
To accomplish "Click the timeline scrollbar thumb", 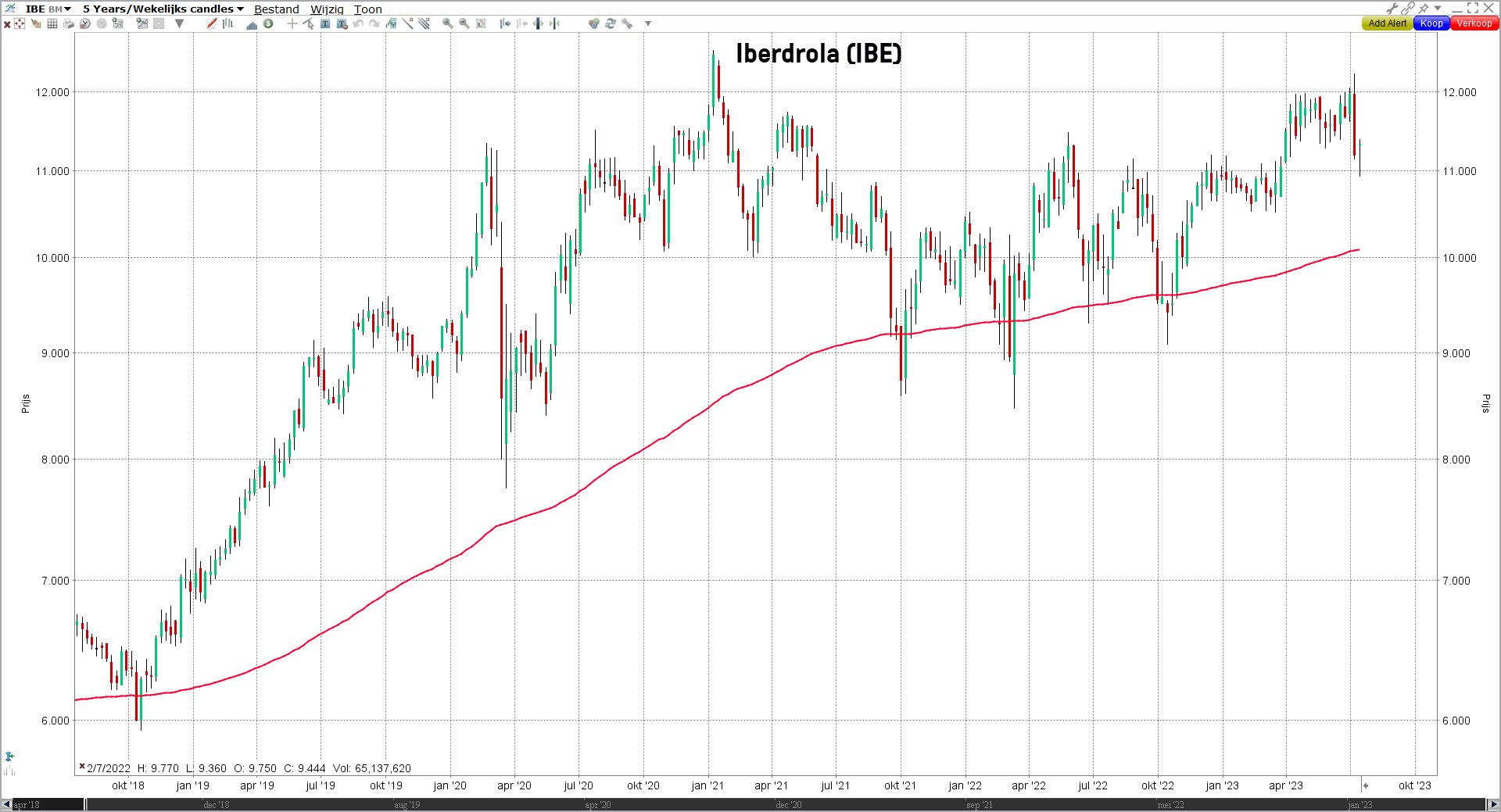I will coord(786,804).
